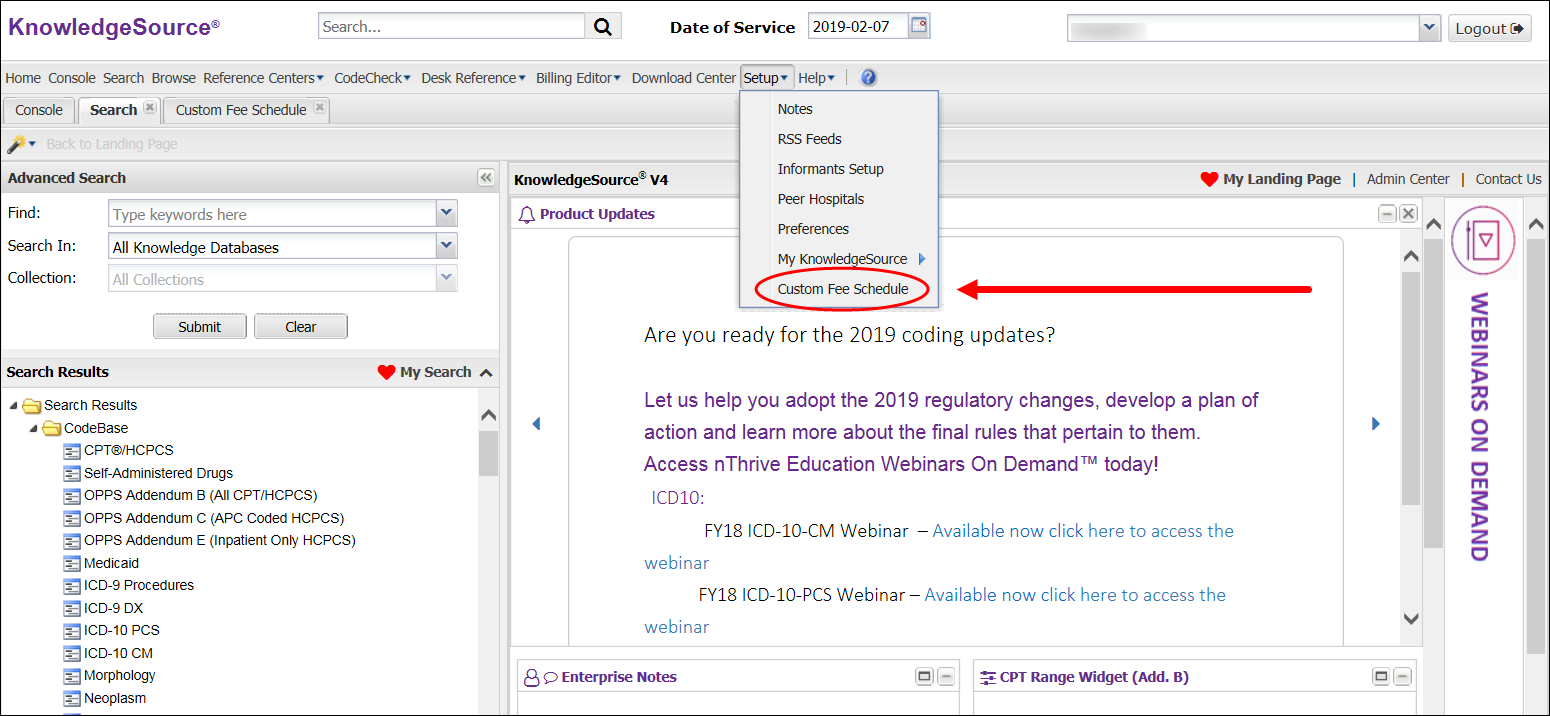Close the Search tab
1550x716 pixels.
point(149,108)
